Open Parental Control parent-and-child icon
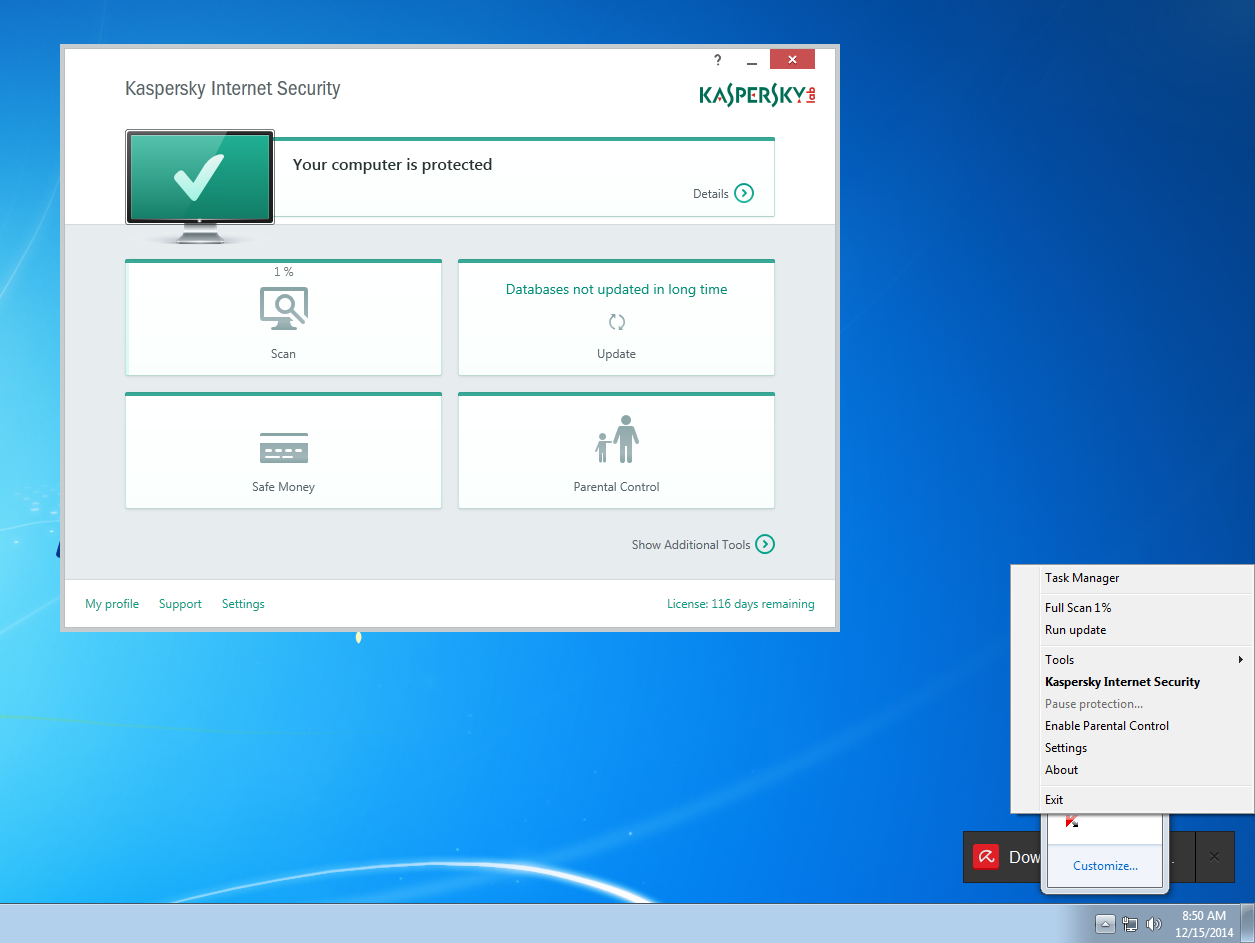The height and width of the screenshot is (943, 1255). click(617, 439)
